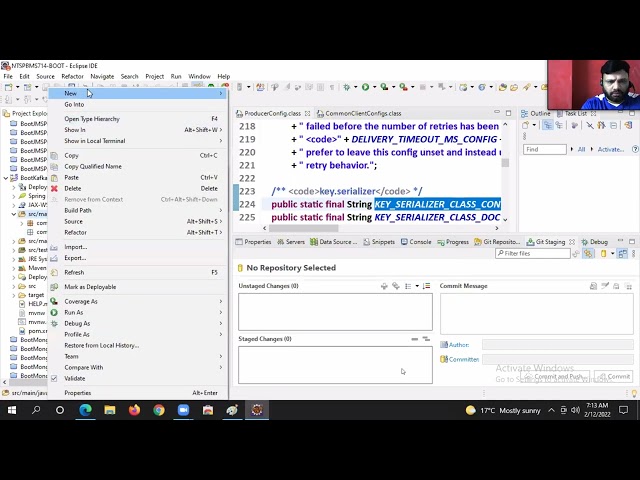Toggle Scheduled presentation in Task List
640x480 pixels.
point(559,125)
